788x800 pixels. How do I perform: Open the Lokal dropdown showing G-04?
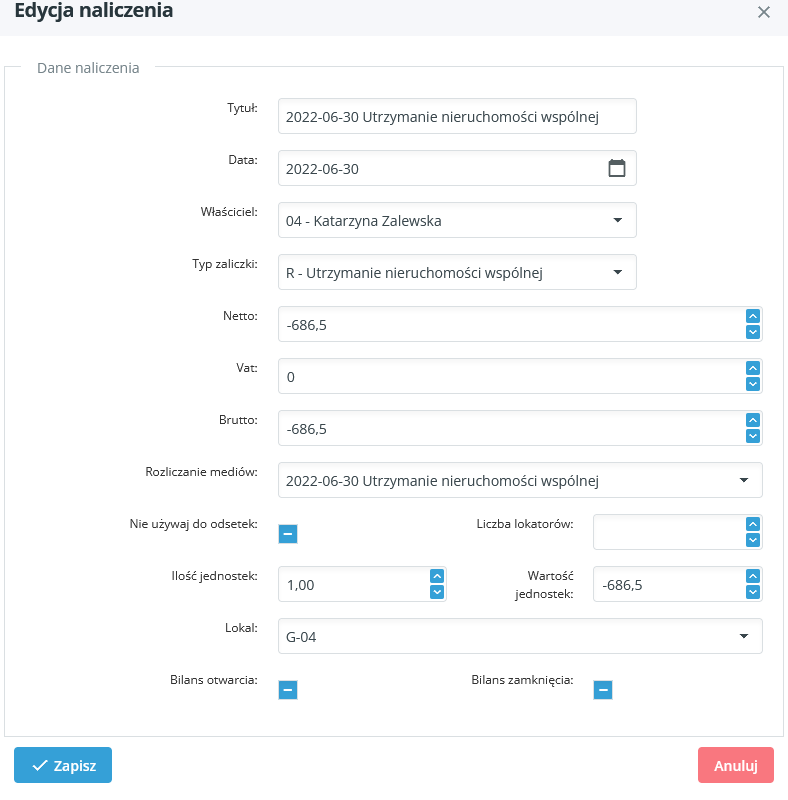pyautogui.click(x=743, y=636)
